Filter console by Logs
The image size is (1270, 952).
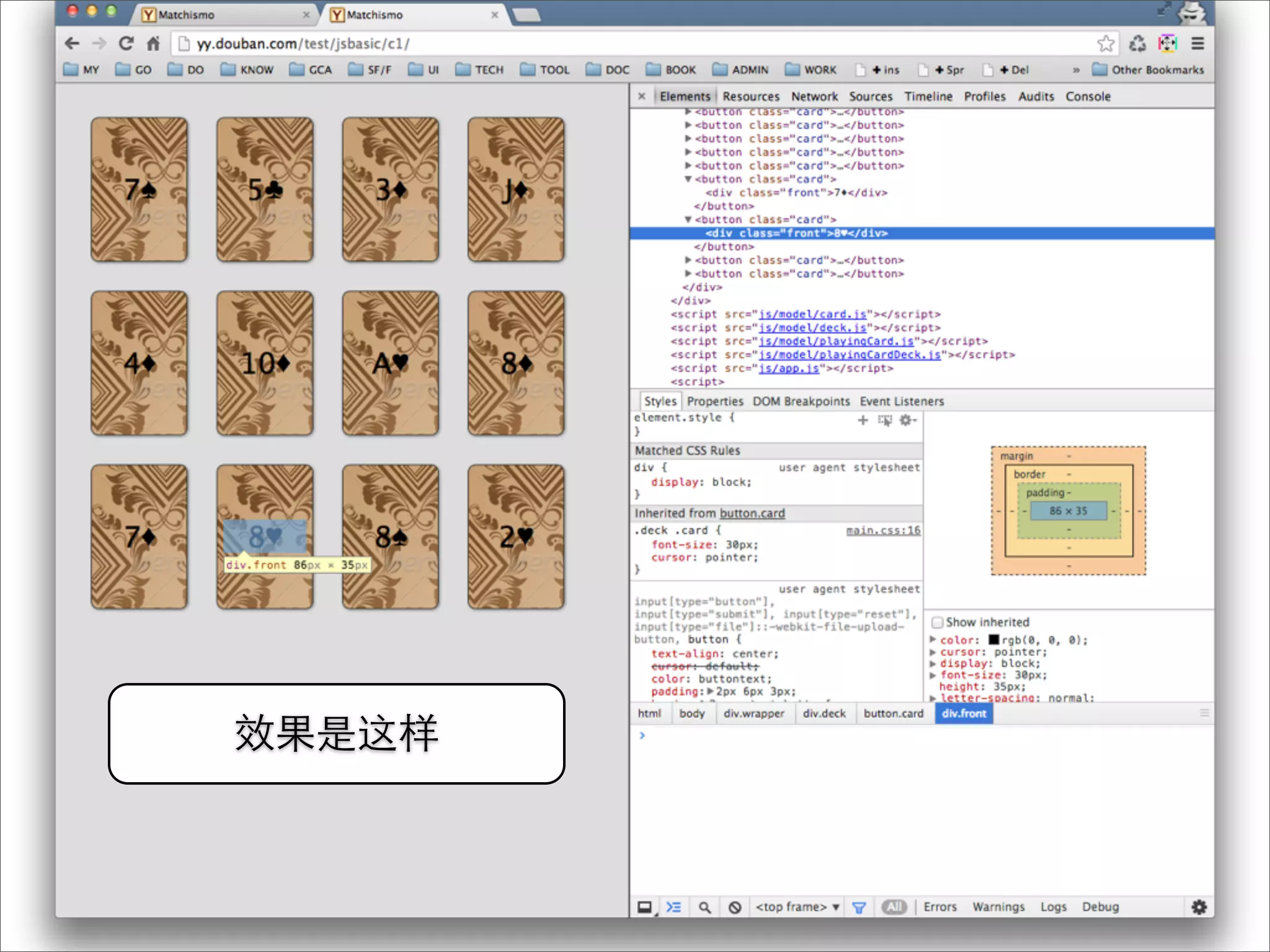point(1054,907)
